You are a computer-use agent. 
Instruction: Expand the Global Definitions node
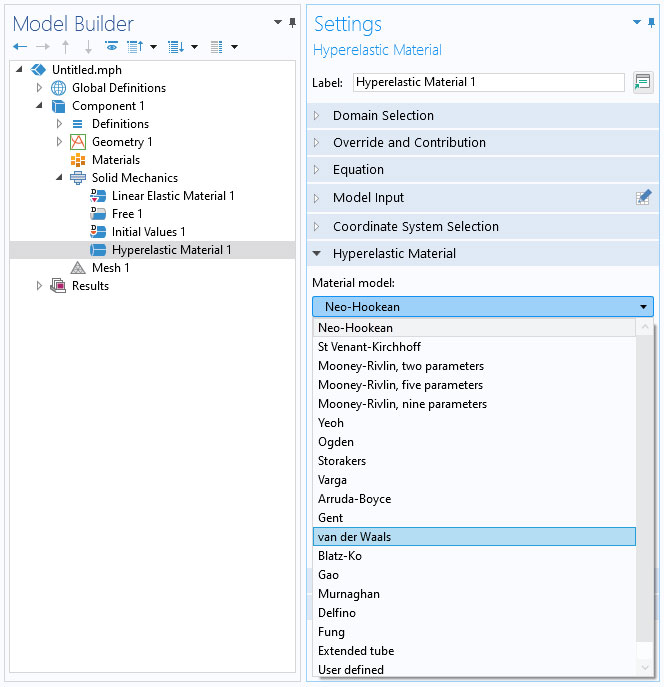(39, 88)
